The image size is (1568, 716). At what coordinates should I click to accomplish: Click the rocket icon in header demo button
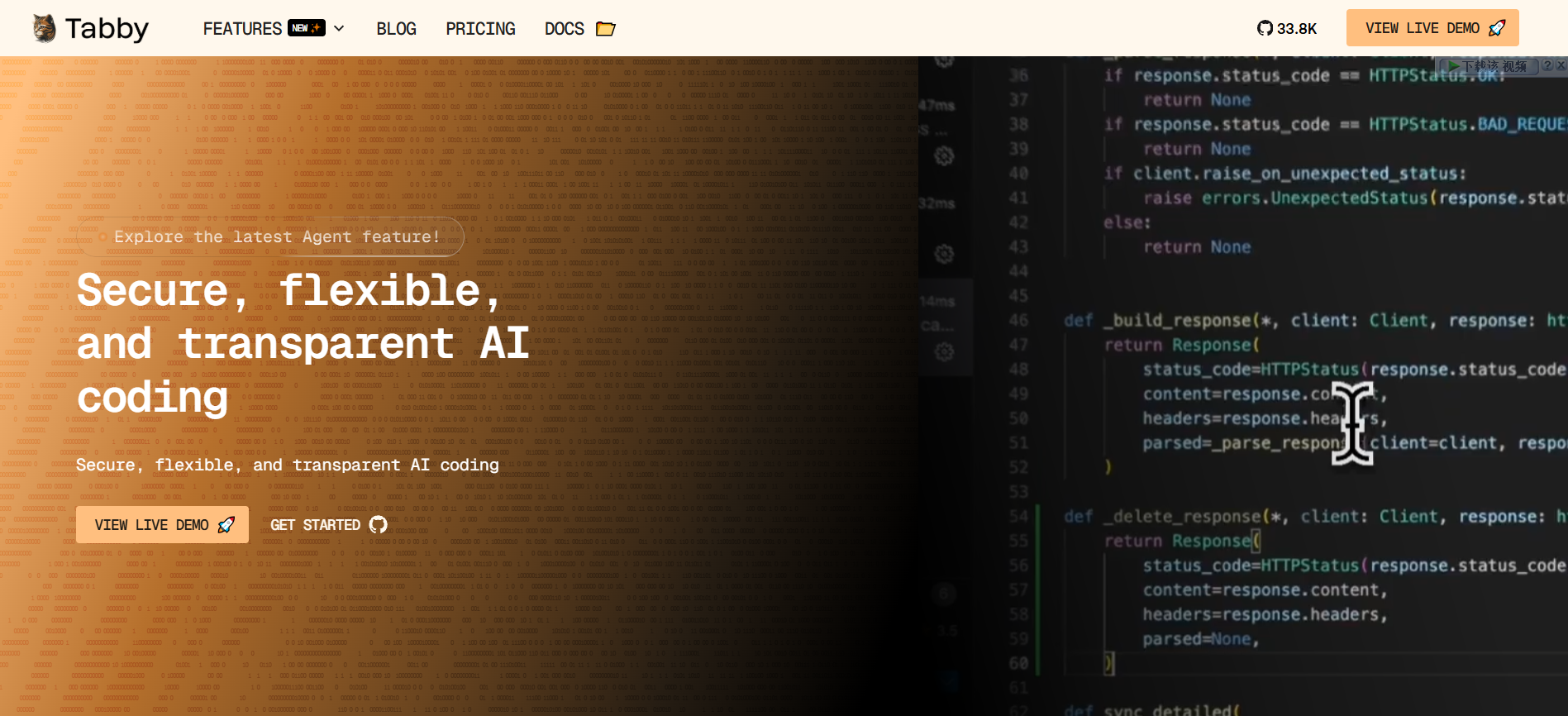click(x=1497, y=28)
